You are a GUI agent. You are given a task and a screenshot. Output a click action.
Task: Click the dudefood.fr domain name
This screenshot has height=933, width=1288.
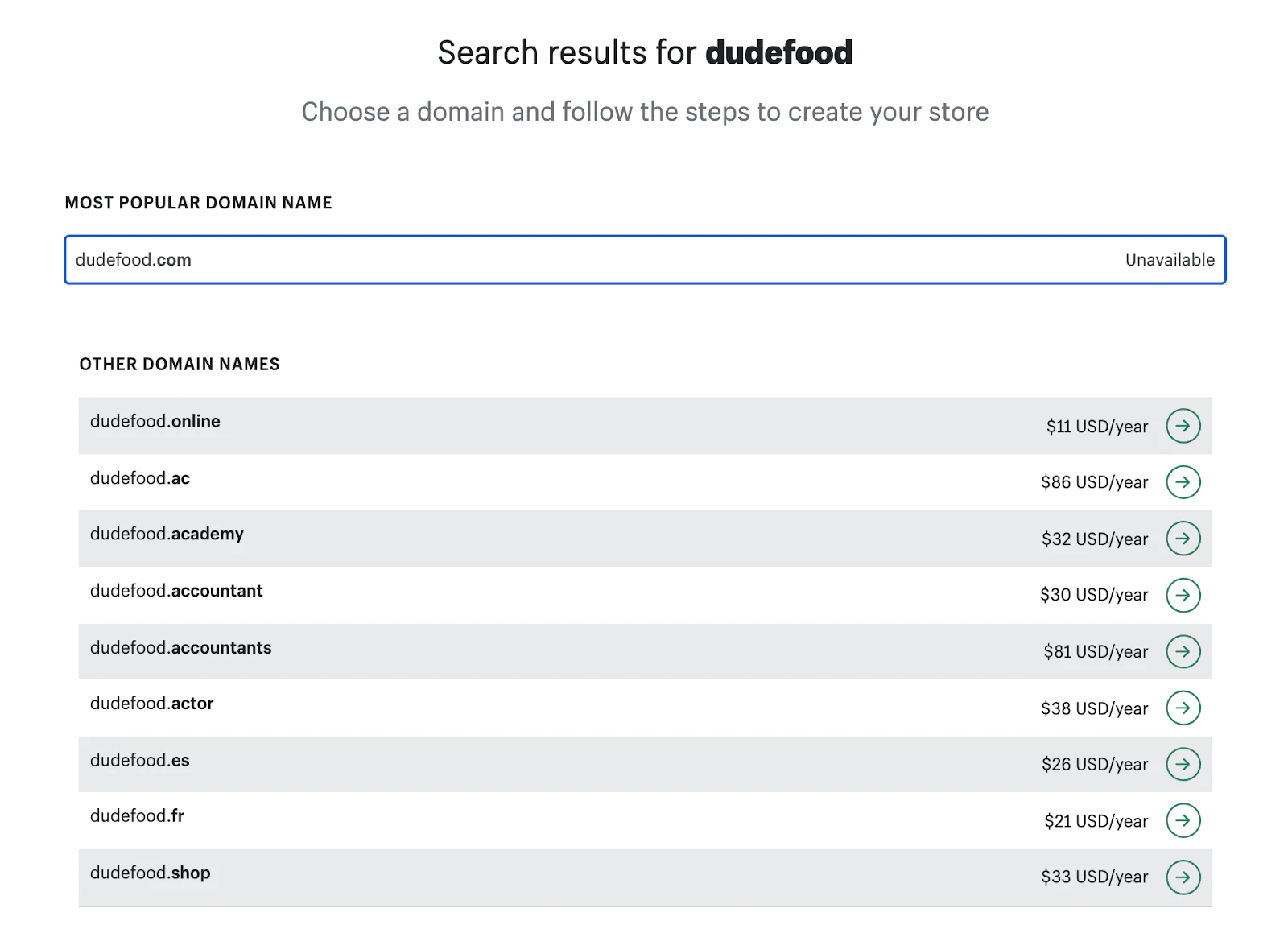point(138,815)
